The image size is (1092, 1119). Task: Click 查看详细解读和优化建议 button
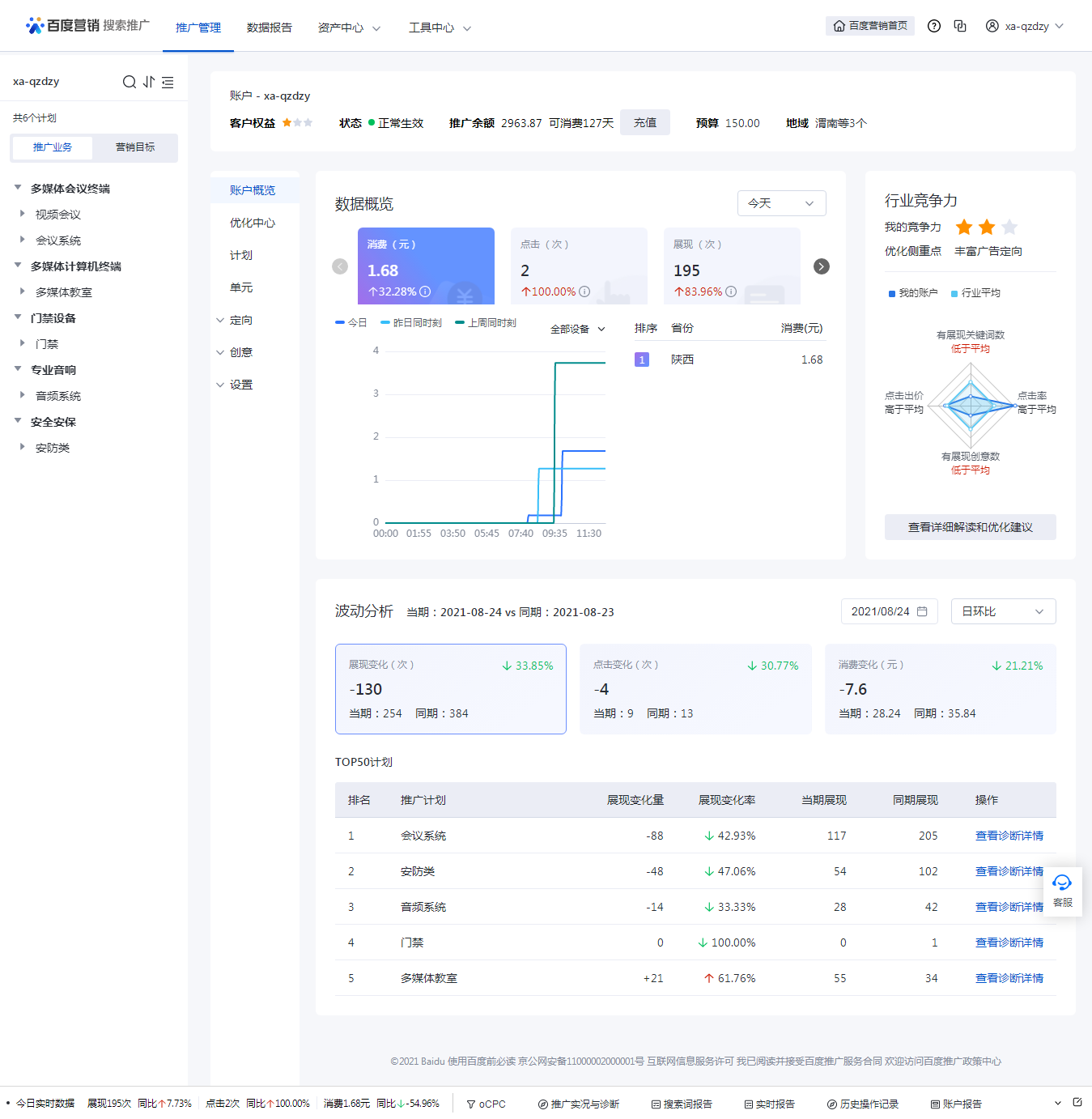point(970,527)
